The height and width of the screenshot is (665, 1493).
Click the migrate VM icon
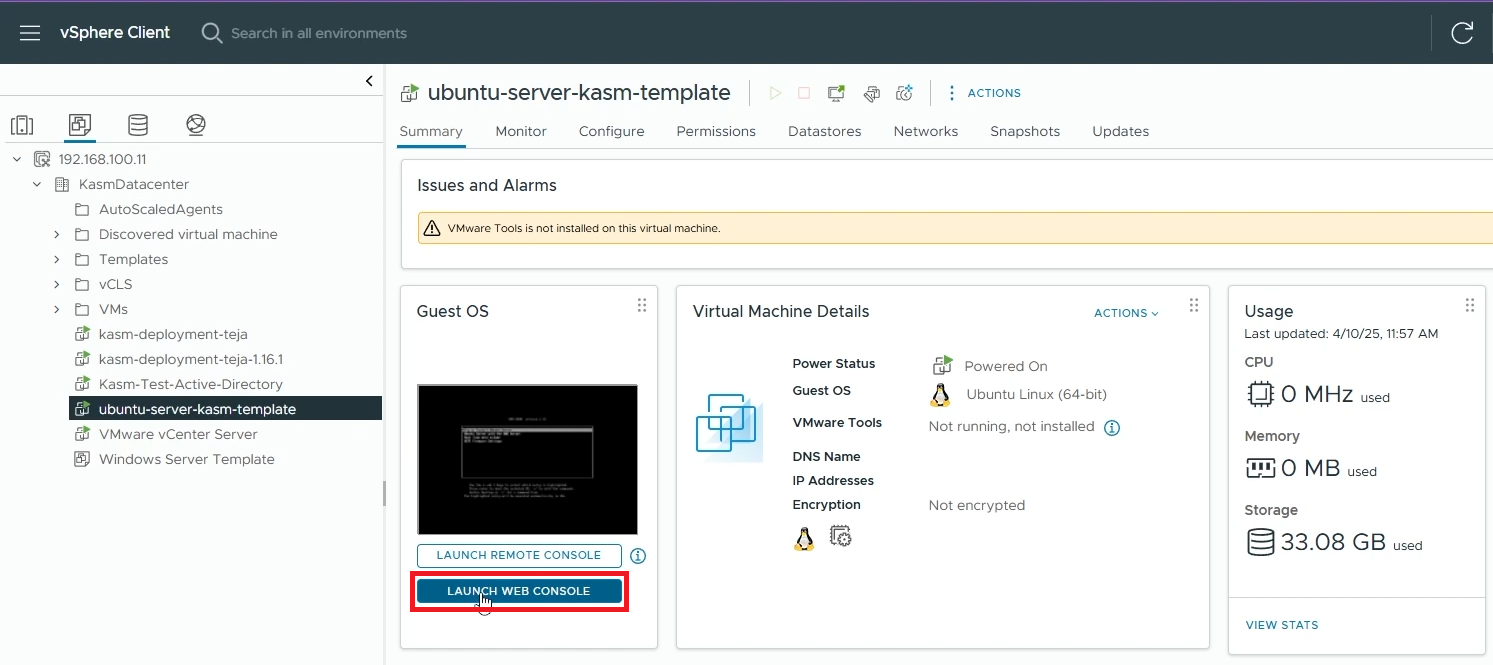click(x=871, y=93)
